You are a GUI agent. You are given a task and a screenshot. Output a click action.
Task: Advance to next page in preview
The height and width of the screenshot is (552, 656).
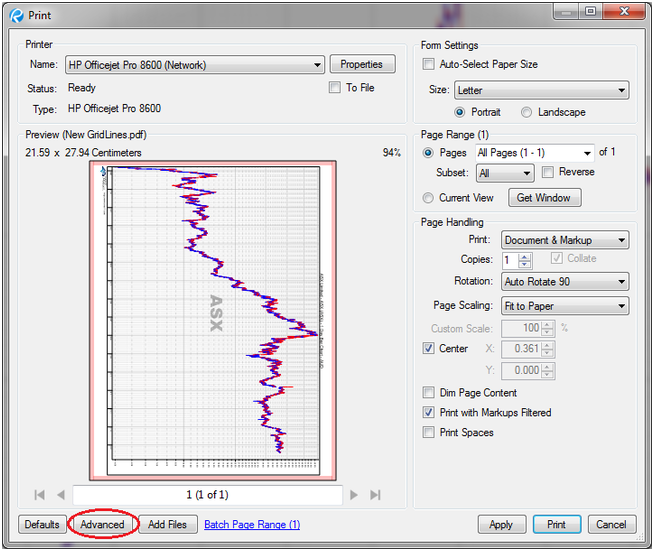354,495
